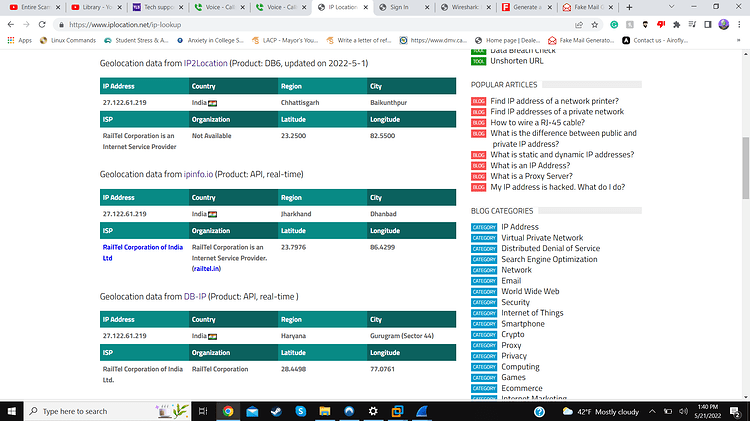Show the hidden bookmarks overflow chevron

[x=739, y=41]
